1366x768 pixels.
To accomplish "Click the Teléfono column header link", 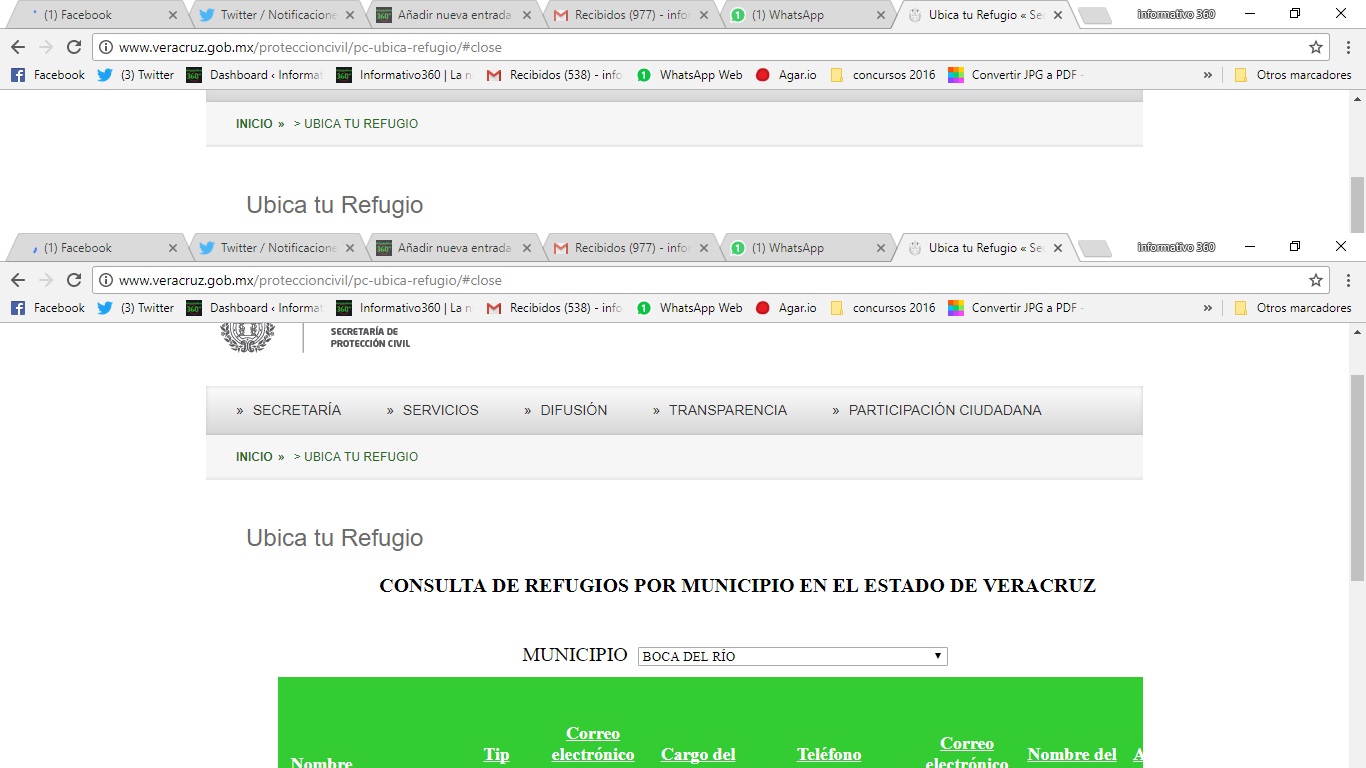I will point(829,755).
